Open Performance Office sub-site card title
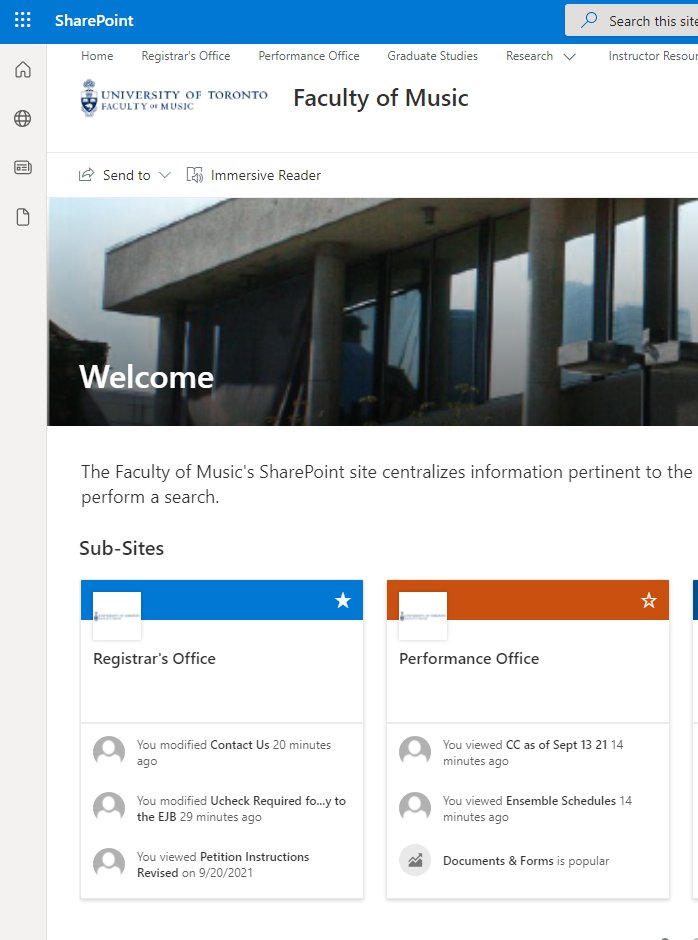This screenshot has width=698, height=940. 469,658
